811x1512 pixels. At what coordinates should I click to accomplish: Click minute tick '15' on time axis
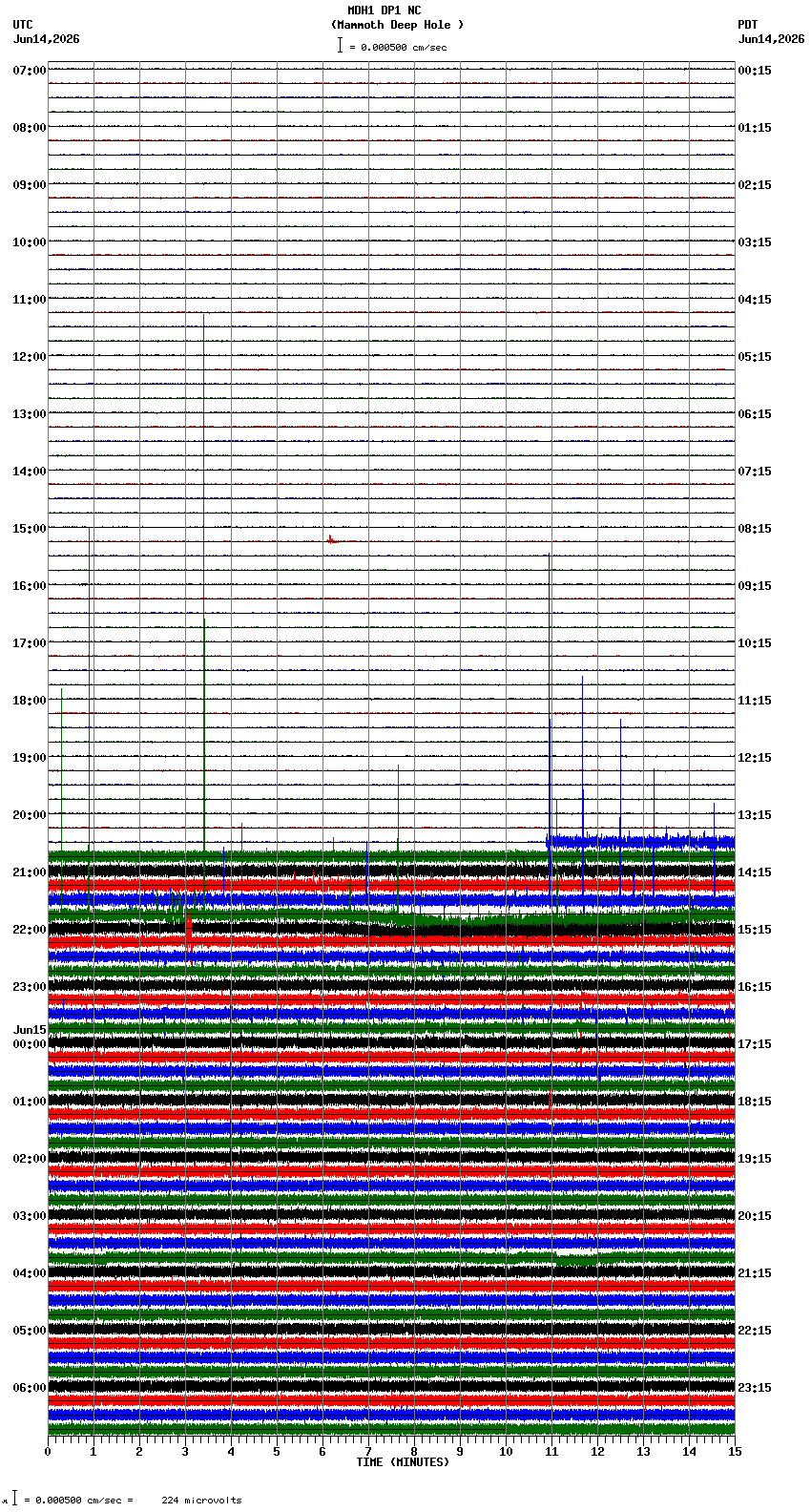(735, 1452)
